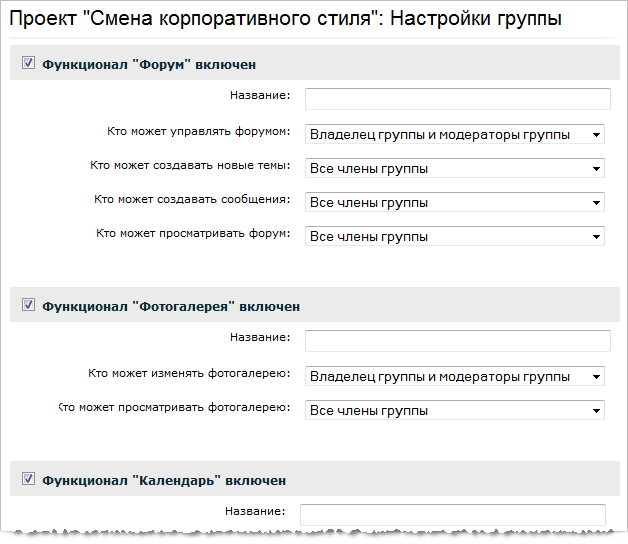Open the "Кто может создавать сообщения" dropdown
Viewport: 628px width, 544px height.
click(454, 202)
